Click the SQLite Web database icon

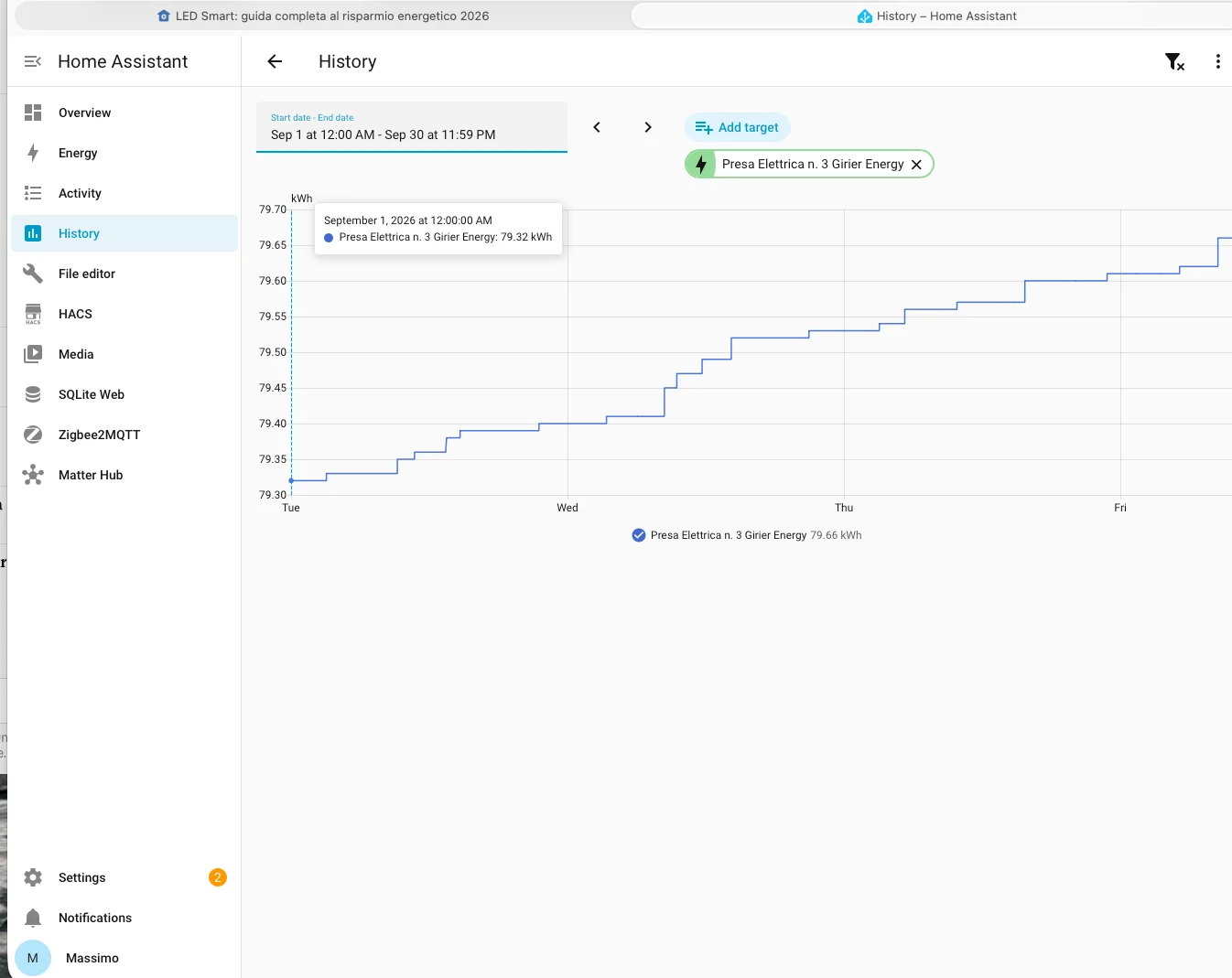tap(33, 394)
